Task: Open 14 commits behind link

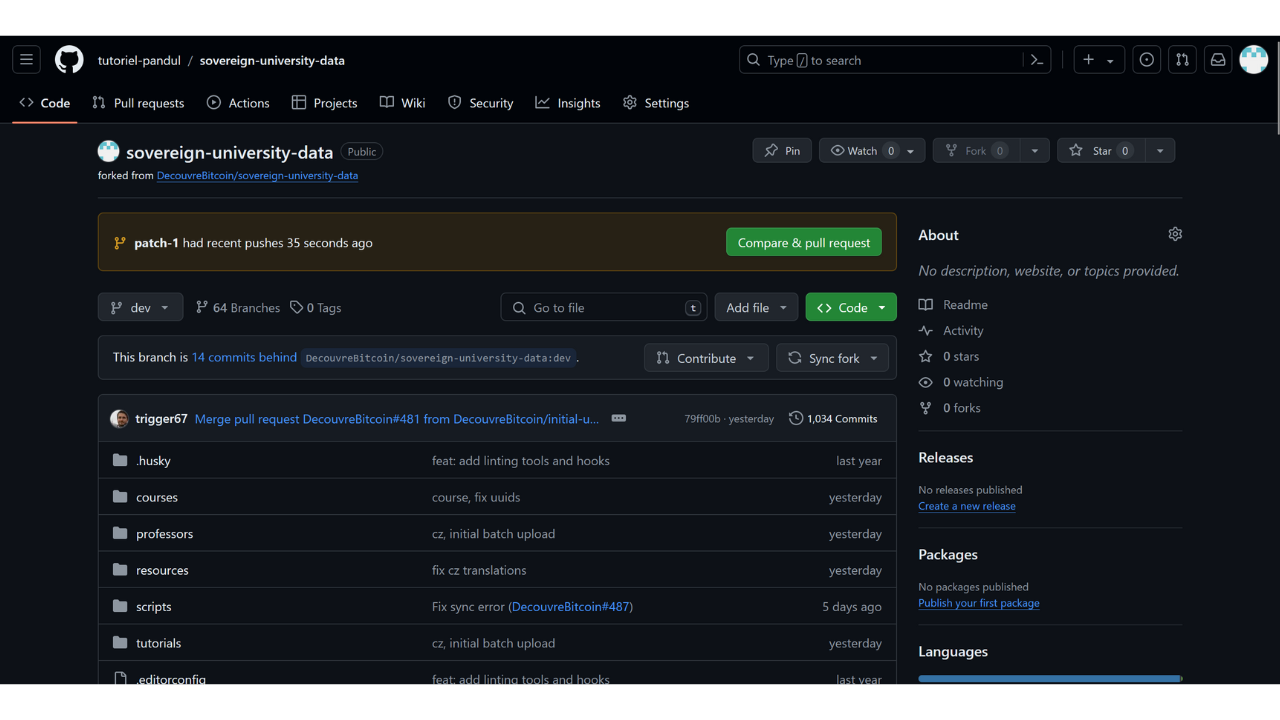Action: pos(244,357)
